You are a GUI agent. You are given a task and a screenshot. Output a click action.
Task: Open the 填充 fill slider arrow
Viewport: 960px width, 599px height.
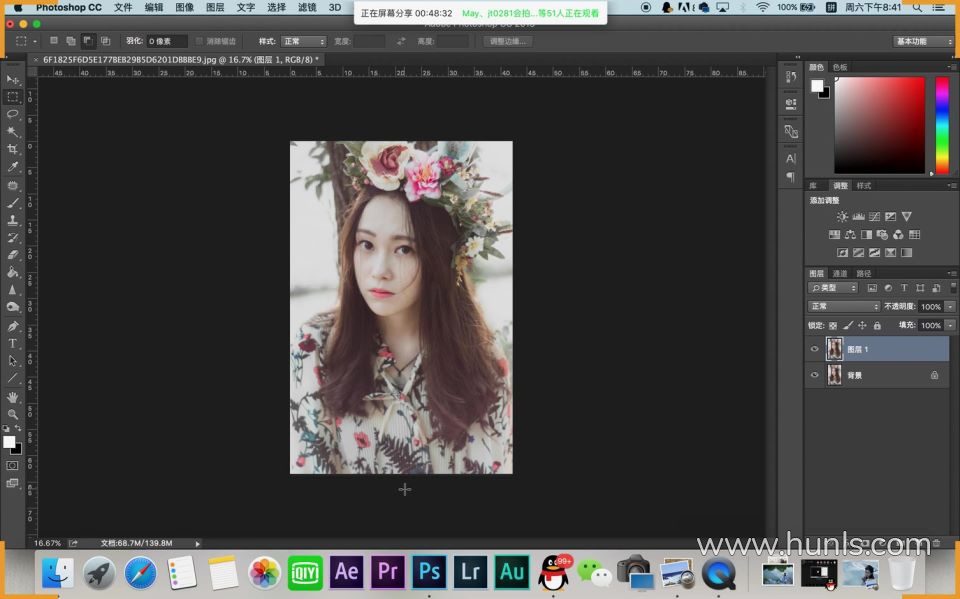pos(950,325)
